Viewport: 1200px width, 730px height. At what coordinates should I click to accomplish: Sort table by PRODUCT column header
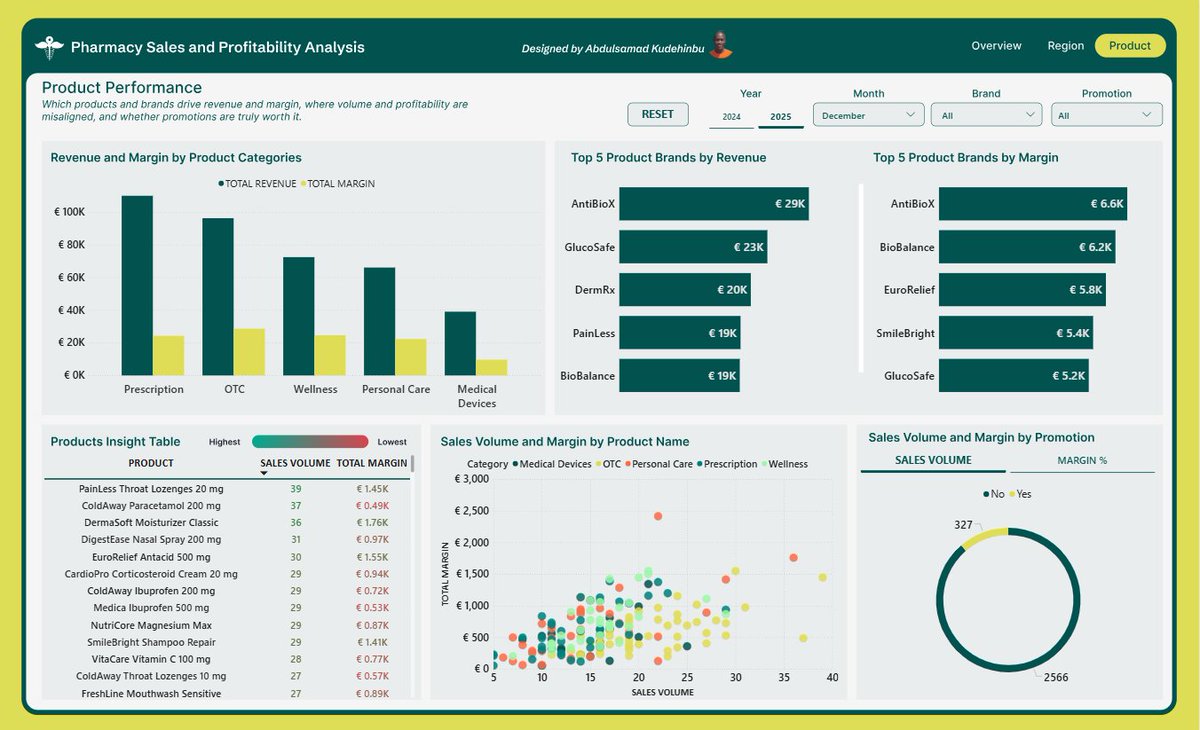[151, 463]
